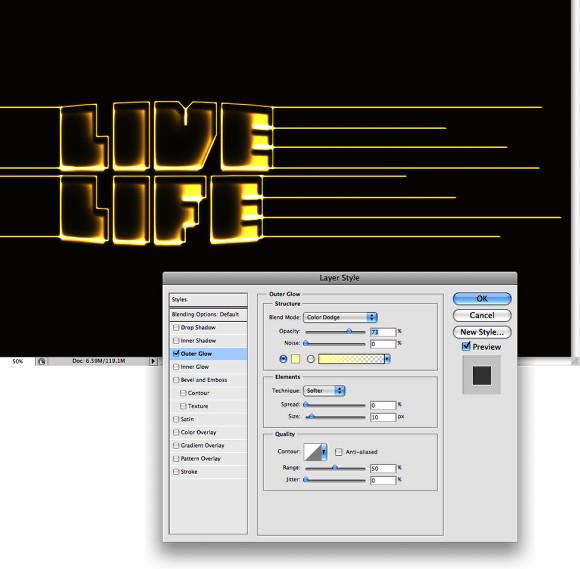Click the Size slider handle
The width and height of the screenshot is (580, 569).
tap(311, 417)
